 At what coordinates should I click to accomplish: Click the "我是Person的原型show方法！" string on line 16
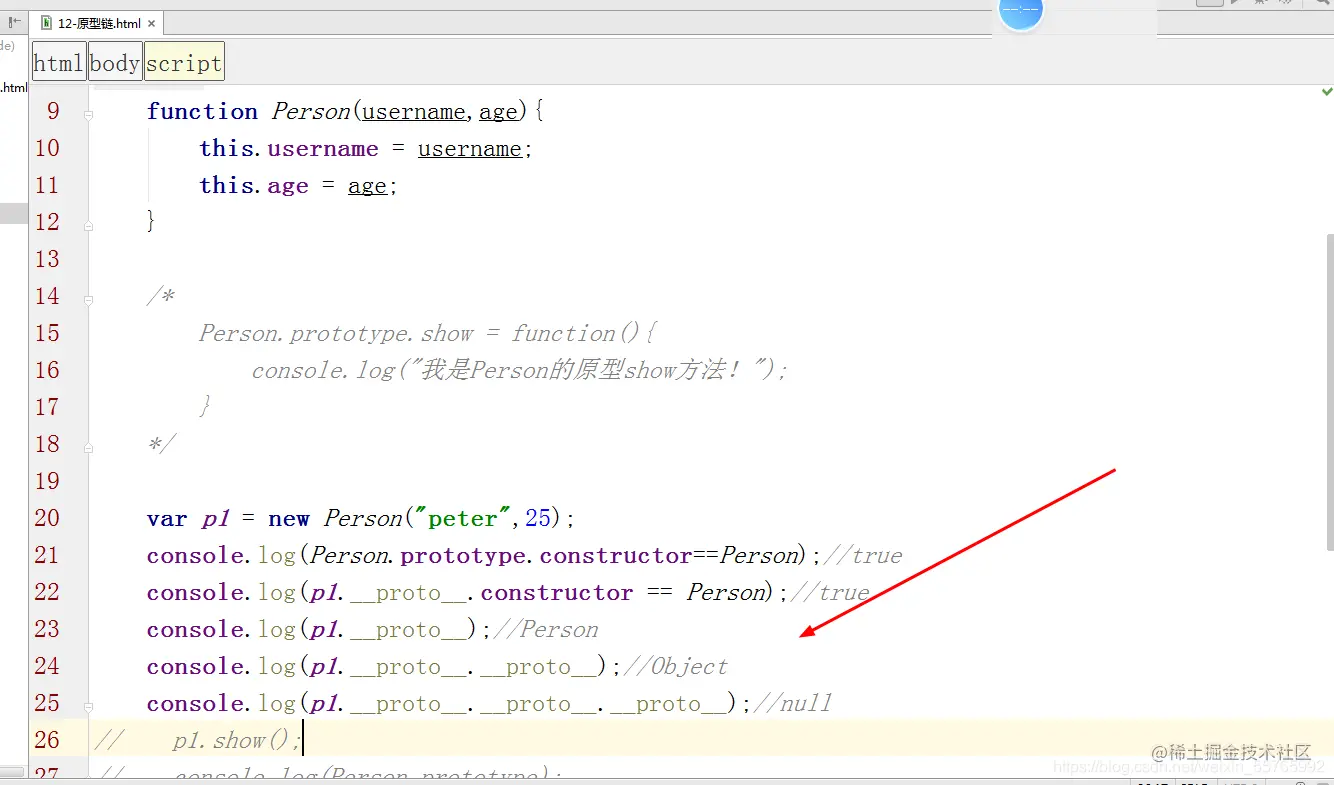pos(588,370)
